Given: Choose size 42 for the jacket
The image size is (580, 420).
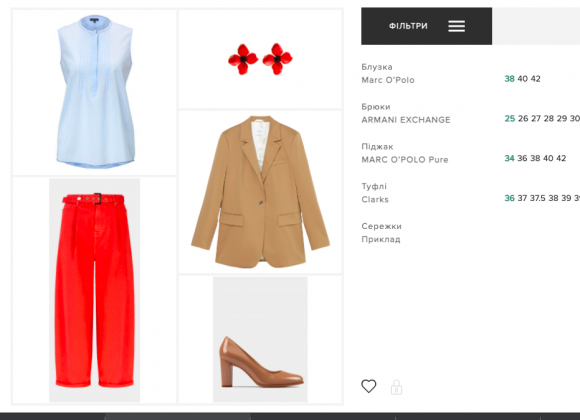Looking at the screenshot, I should [561, 158].
